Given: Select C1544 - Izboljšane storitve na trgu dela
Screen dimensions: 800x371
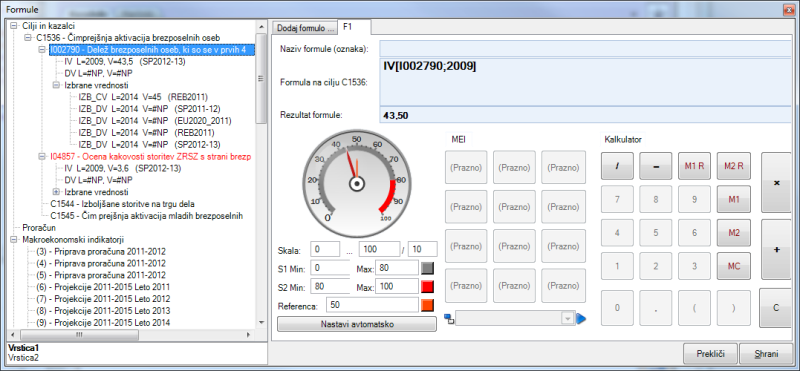Looking at the screenshot, I should 122,204.
